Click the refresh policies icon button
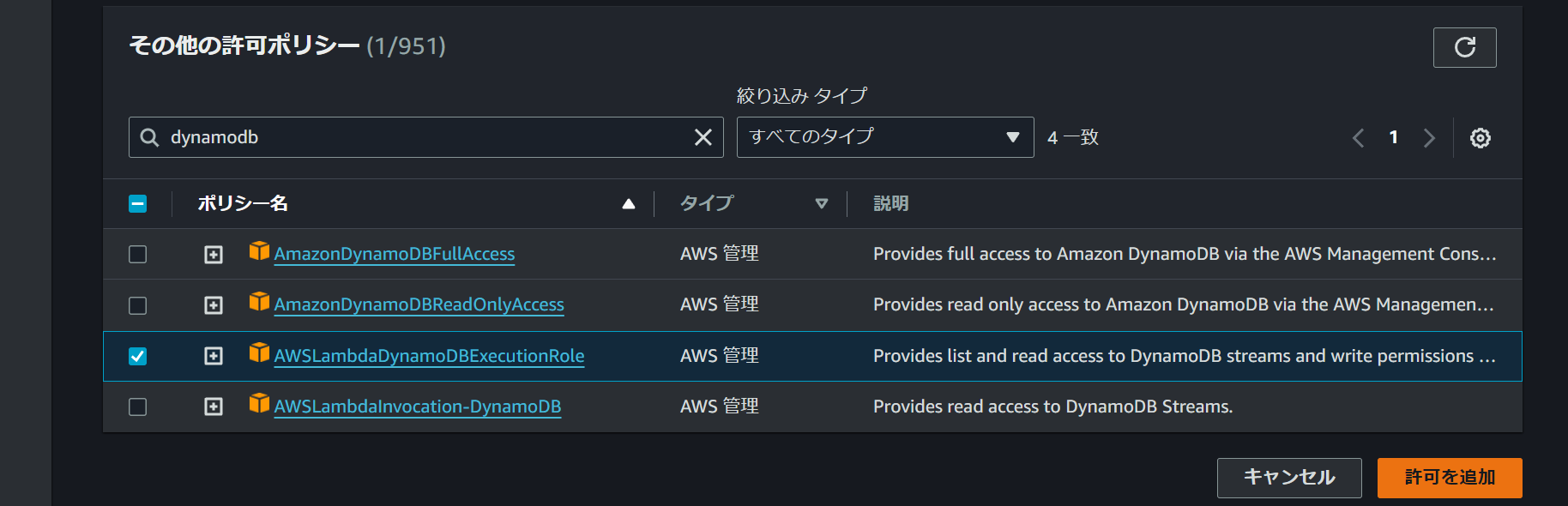Image resolution: width=1568 pixels, height=506 pixels. point(1464,47)
